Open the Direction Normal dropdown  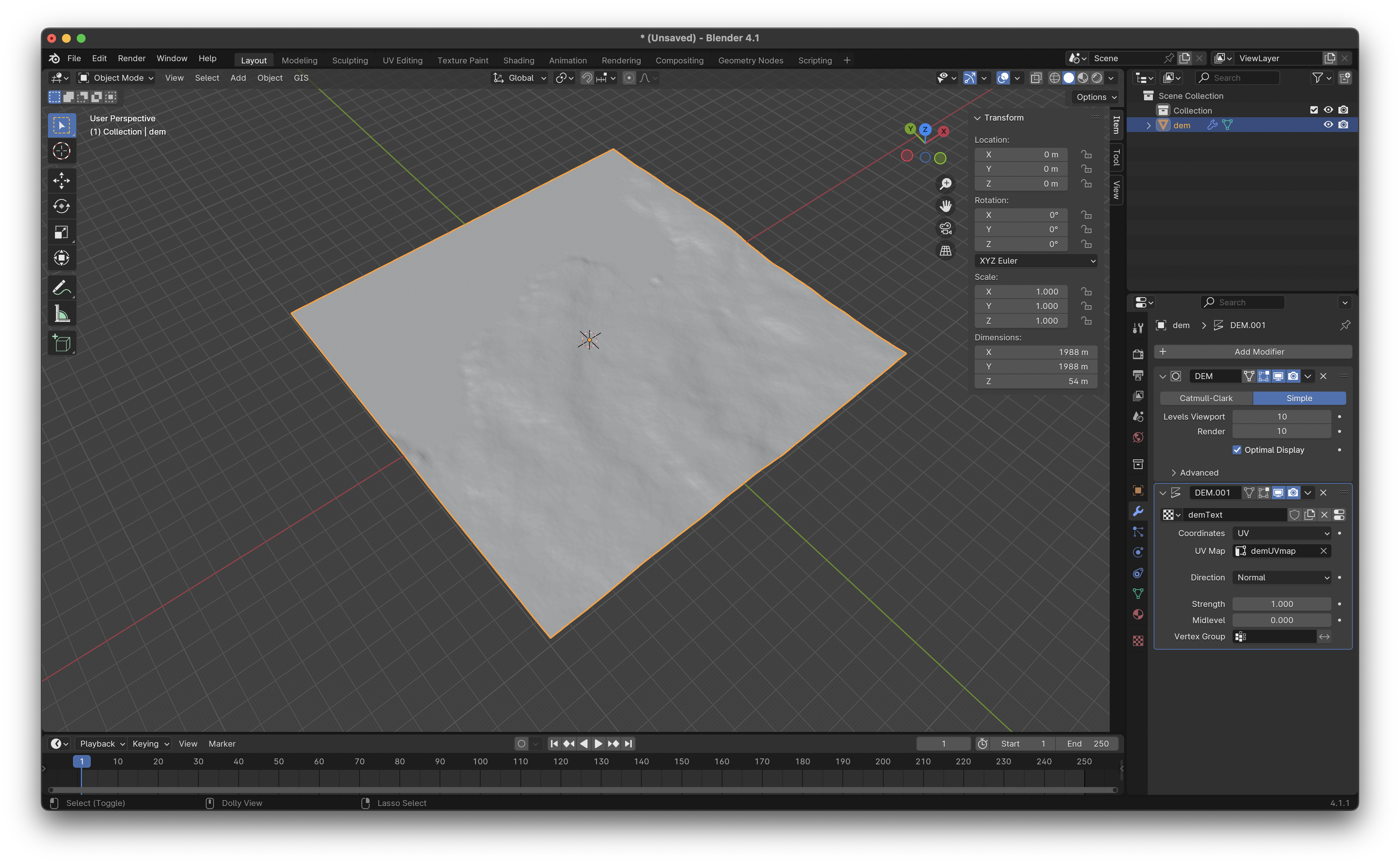click(x=1282, y=578)
